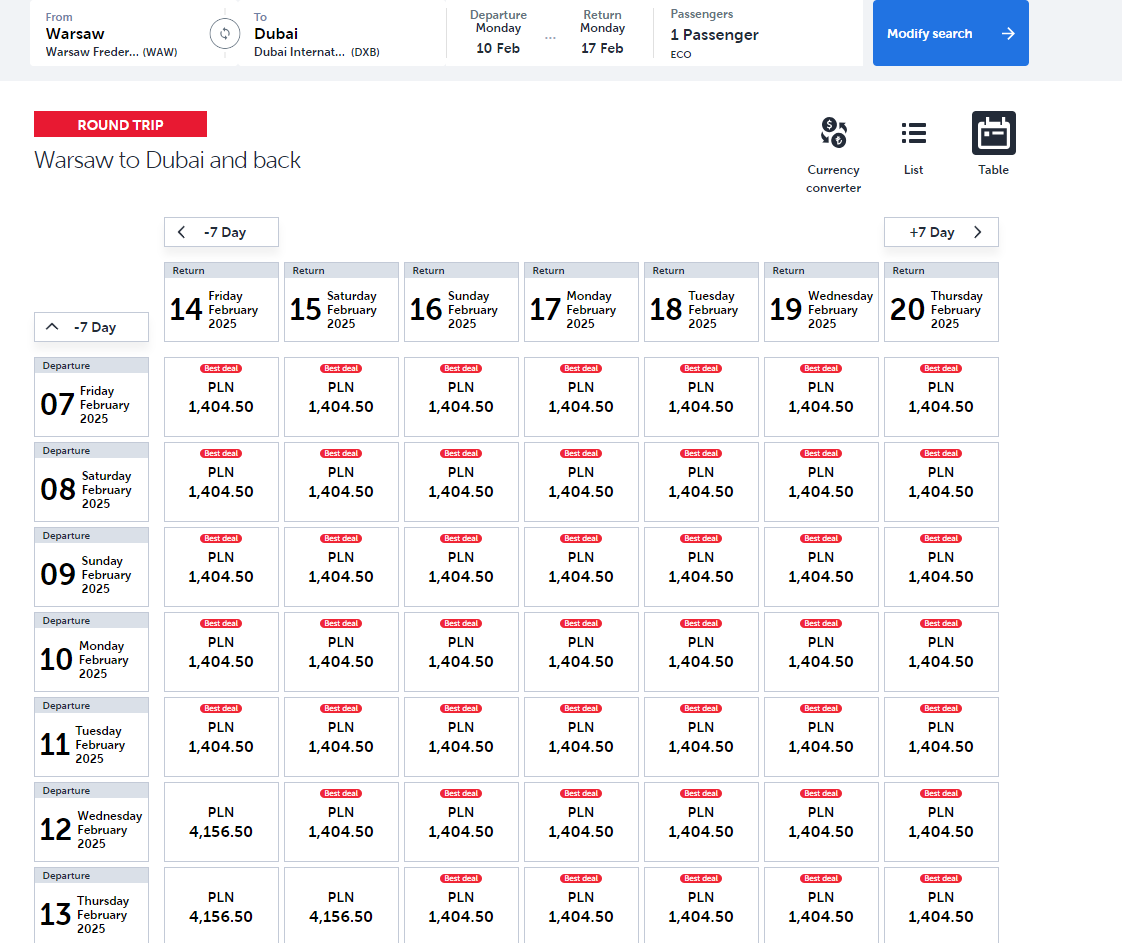Viewport: 1122px width, 943px height.
Task: Change the departure date 10 Feb
Action: pyautogui.click(x=498, y=33)
